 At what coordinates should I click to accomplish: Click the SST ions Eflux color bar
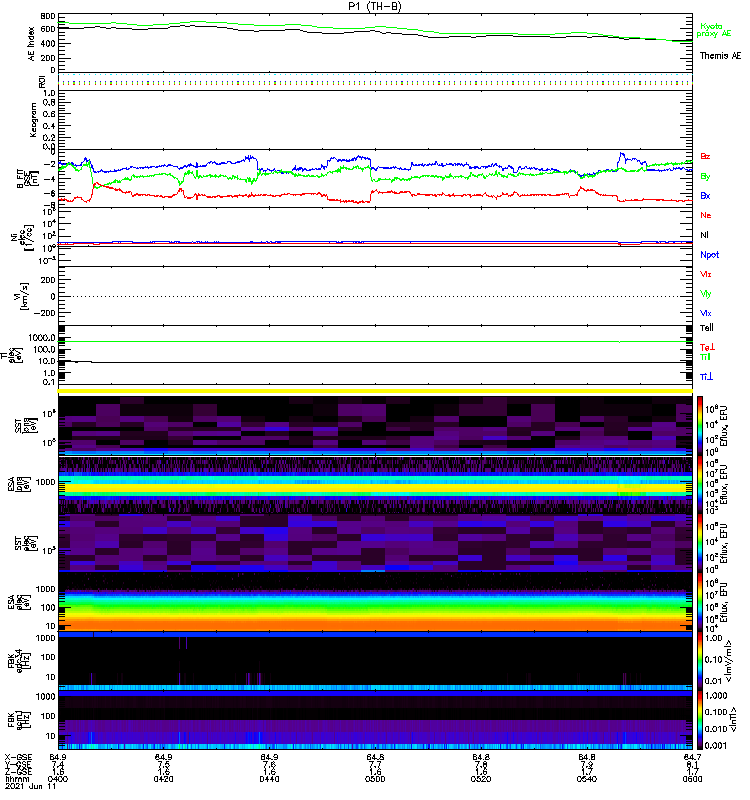click(x=700, y=426)
